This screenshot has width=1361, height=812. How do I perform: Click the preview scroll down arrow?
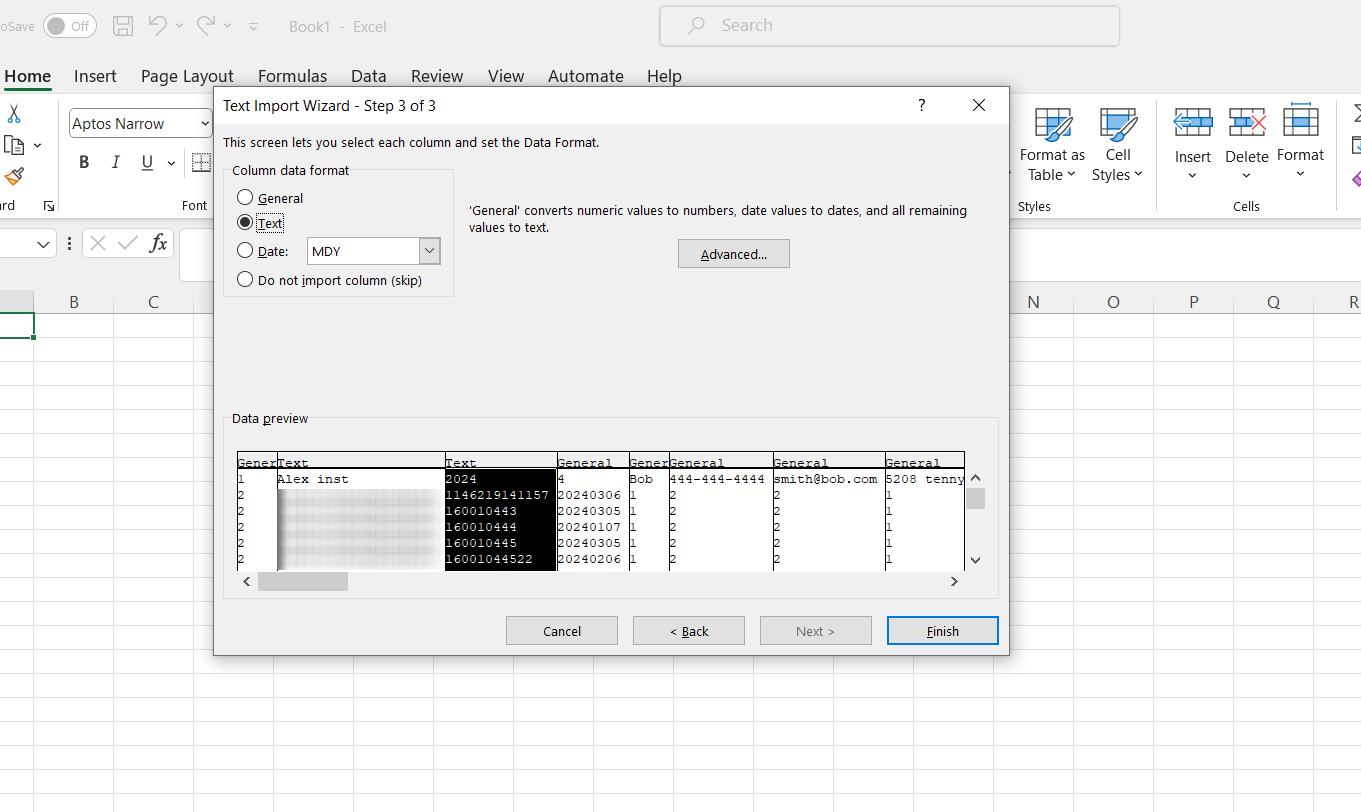[x=976, y=560]
